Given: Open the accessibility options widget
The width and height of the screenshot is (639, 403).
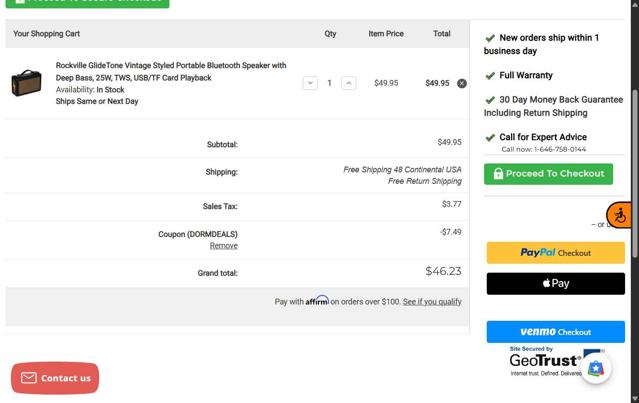Looking at the screenshot, I should 619,215.
